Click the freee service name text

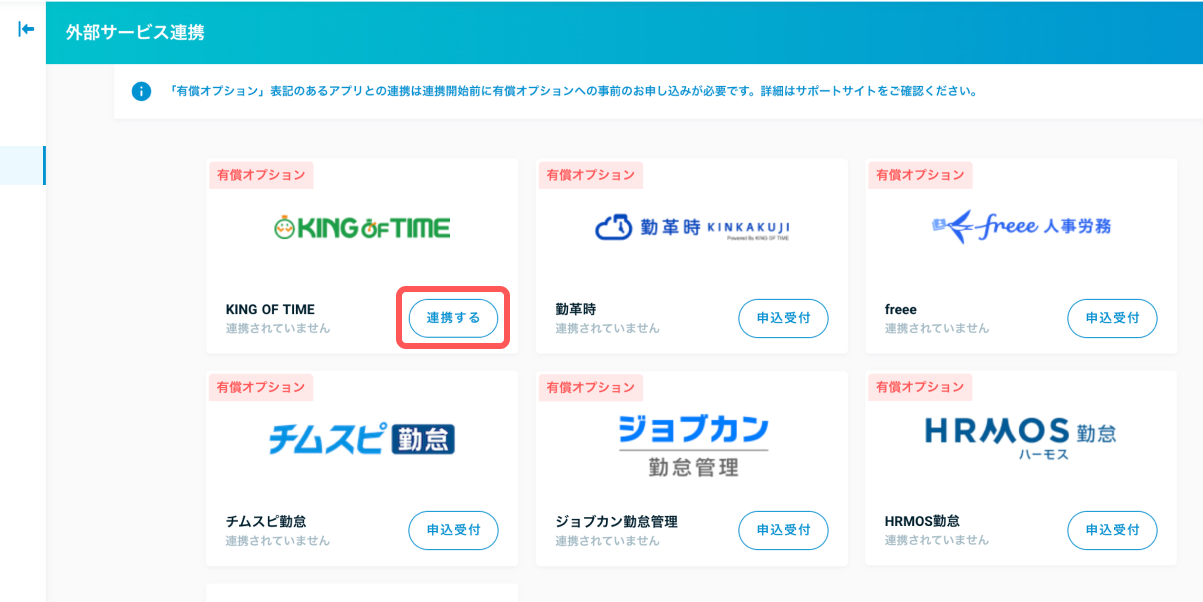point(901,310)
